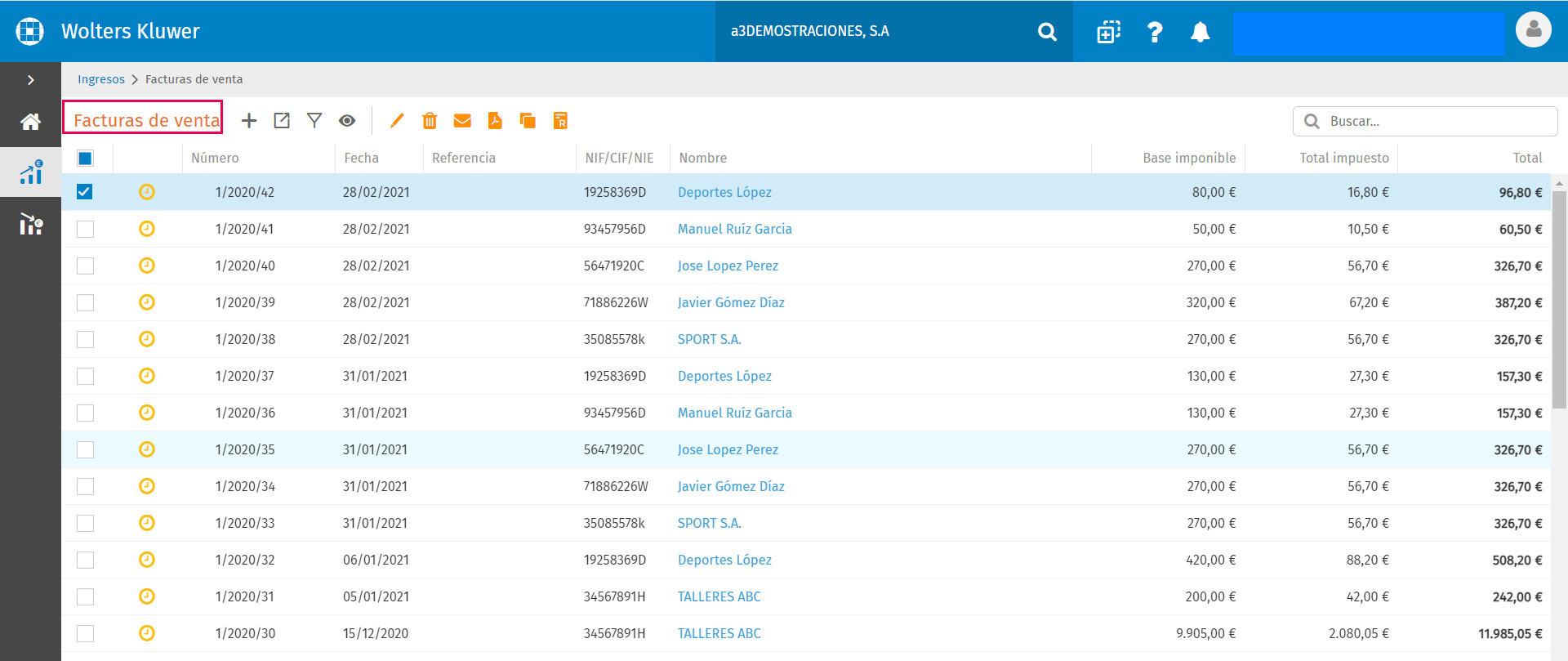This screenshot has height=661, width=1568.
Task: Open the user profile avatar menu
Action: coord(1533,30)
